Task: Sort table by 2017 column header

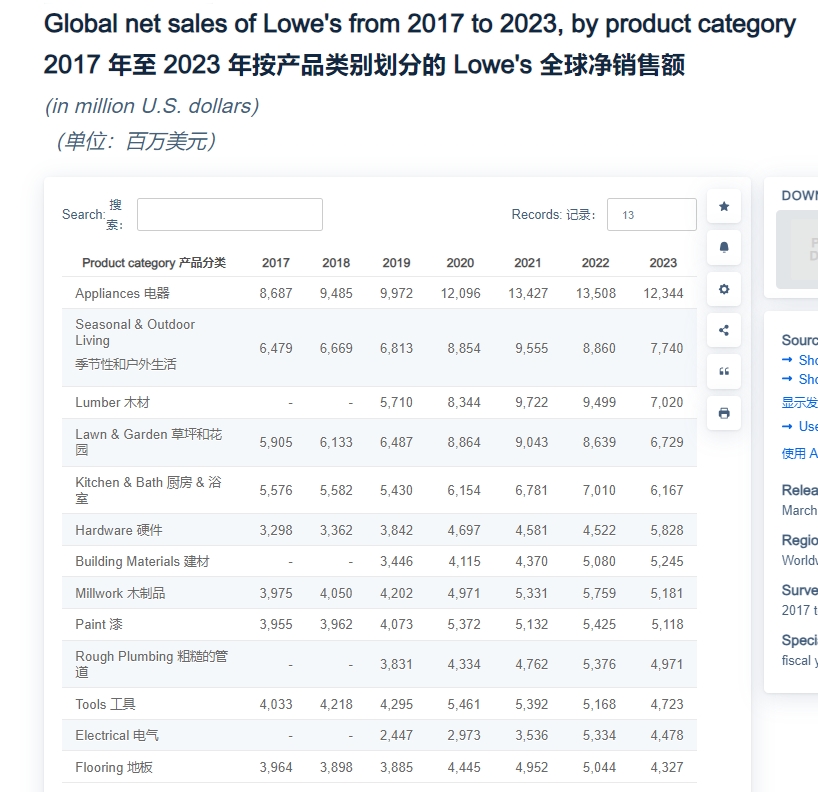Action: [275, 263]
